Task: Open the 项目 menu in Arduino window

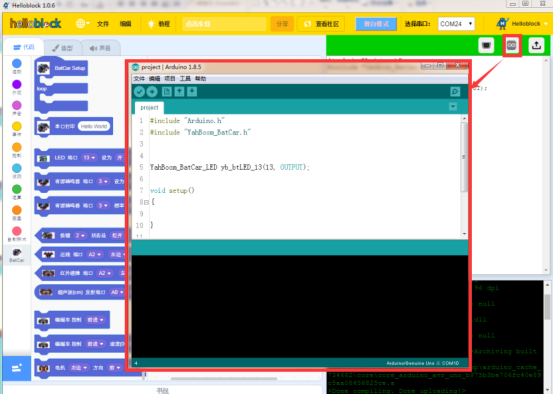Action: [x=170, y=78]
